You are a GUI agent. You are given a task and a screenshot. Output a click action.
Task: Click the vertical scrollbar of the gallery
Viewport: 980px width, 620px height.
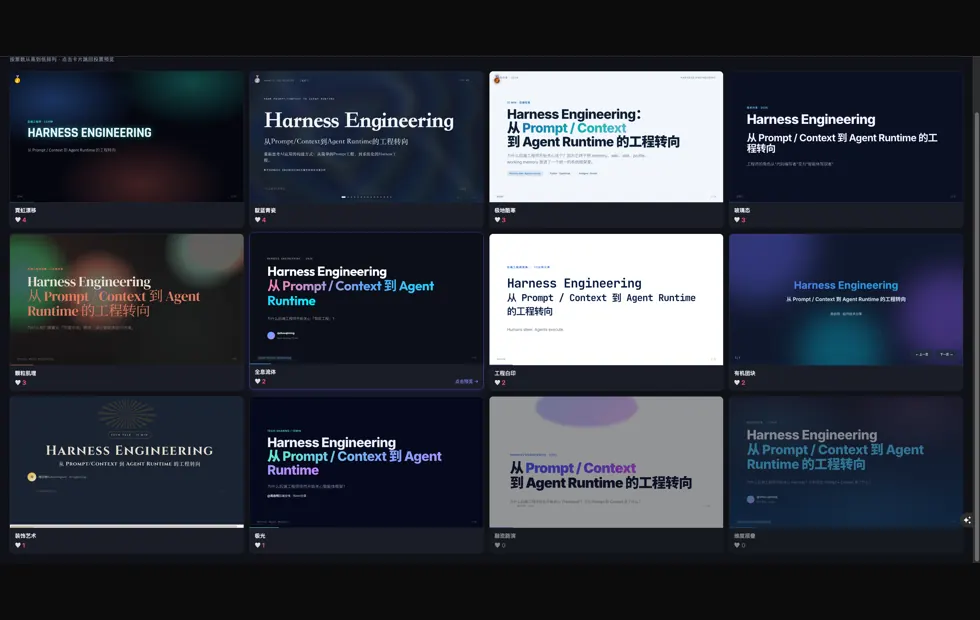977,338
